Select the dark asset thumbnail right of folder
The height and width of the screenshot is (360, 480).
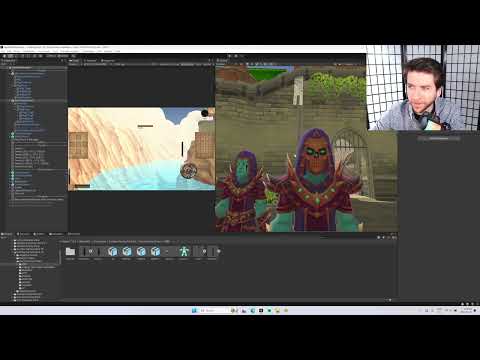click(x=84, y=251)
